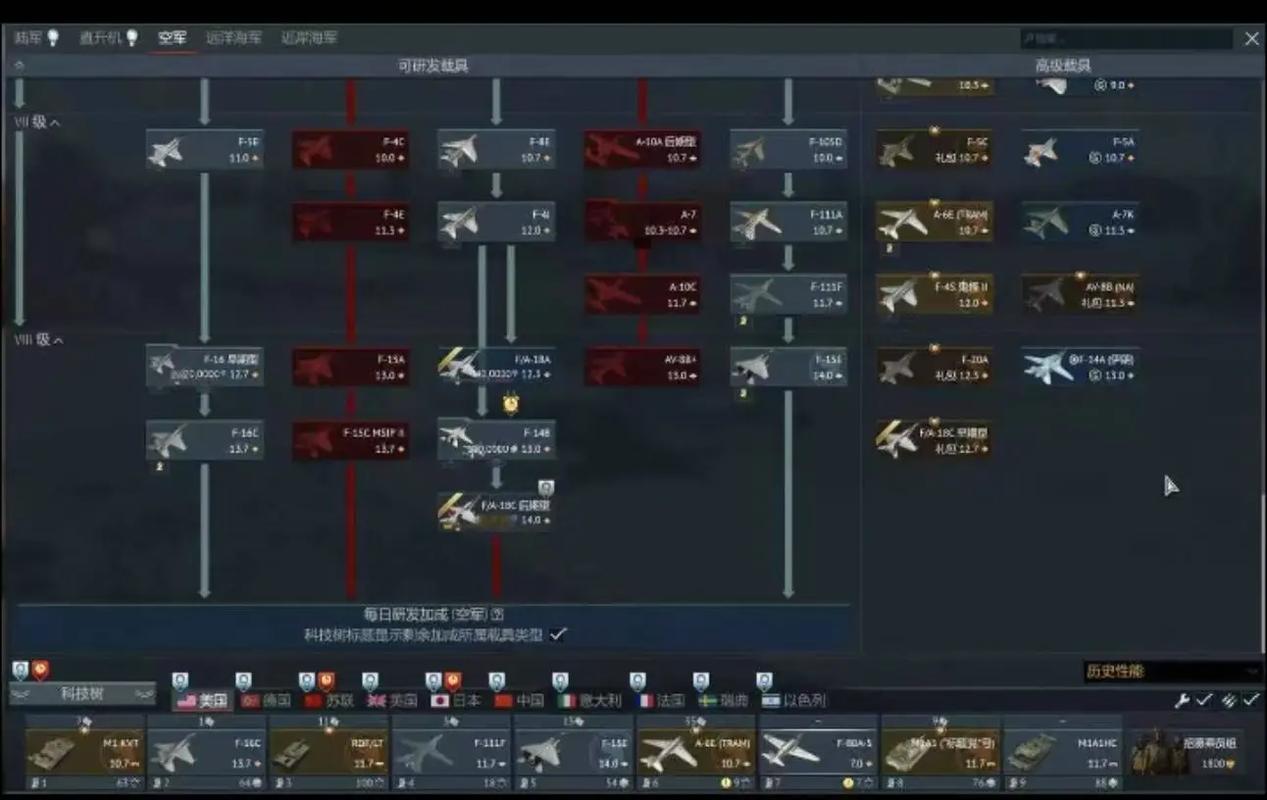Select the F-111A aircraft card
This screenshot has height=800, width=1267.
788,222
